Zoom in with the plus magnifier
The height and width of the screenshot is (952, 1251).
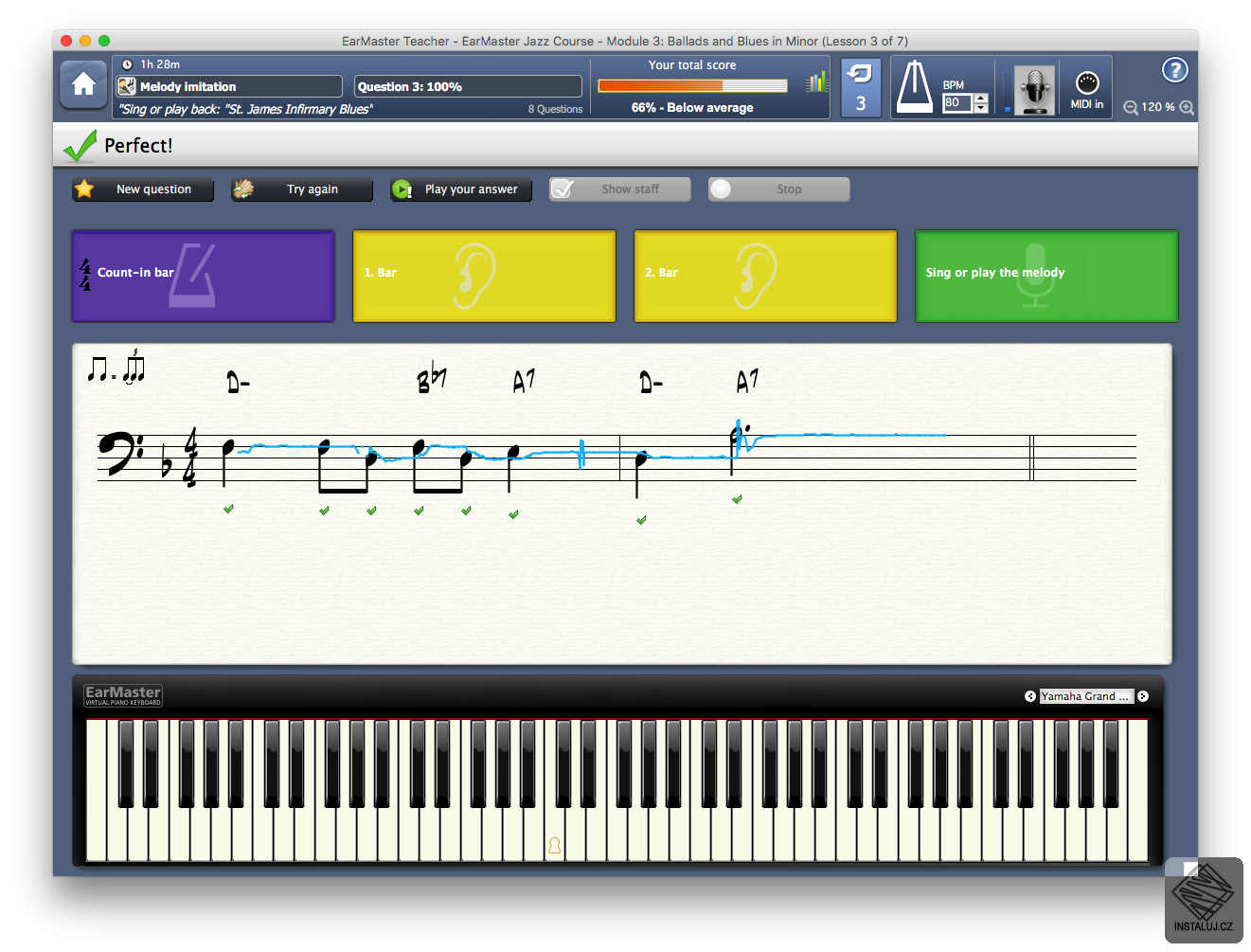pyautogui.click(x=1187, y=108)
